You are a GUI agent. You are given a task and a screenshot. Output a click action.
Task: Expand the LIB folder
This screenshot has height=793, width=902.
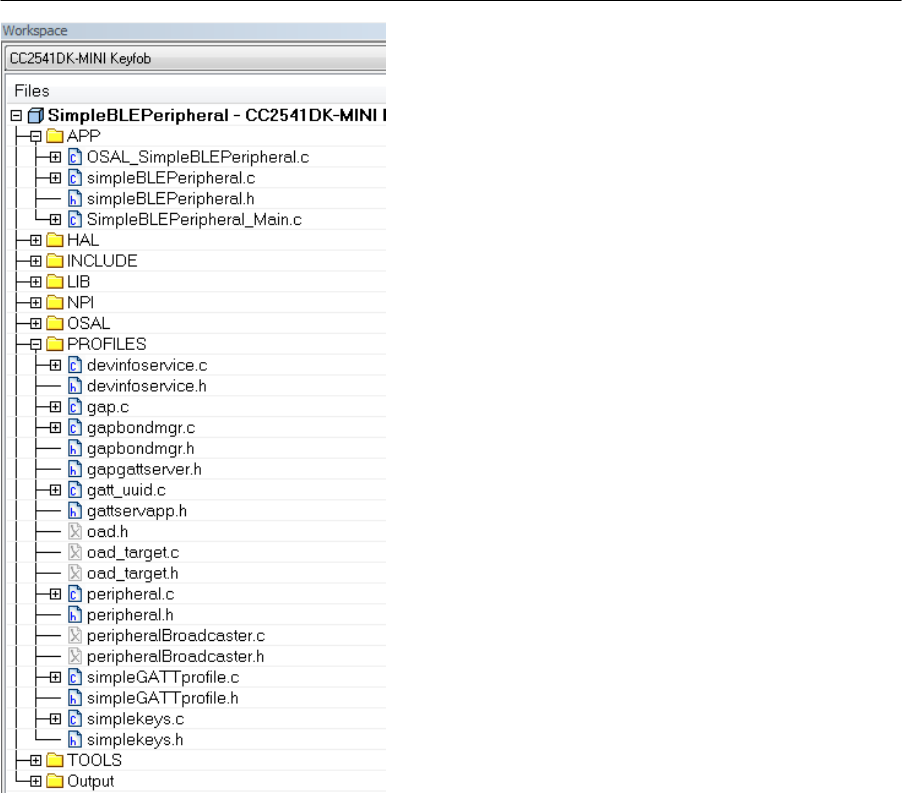click(x=36, y=282)
